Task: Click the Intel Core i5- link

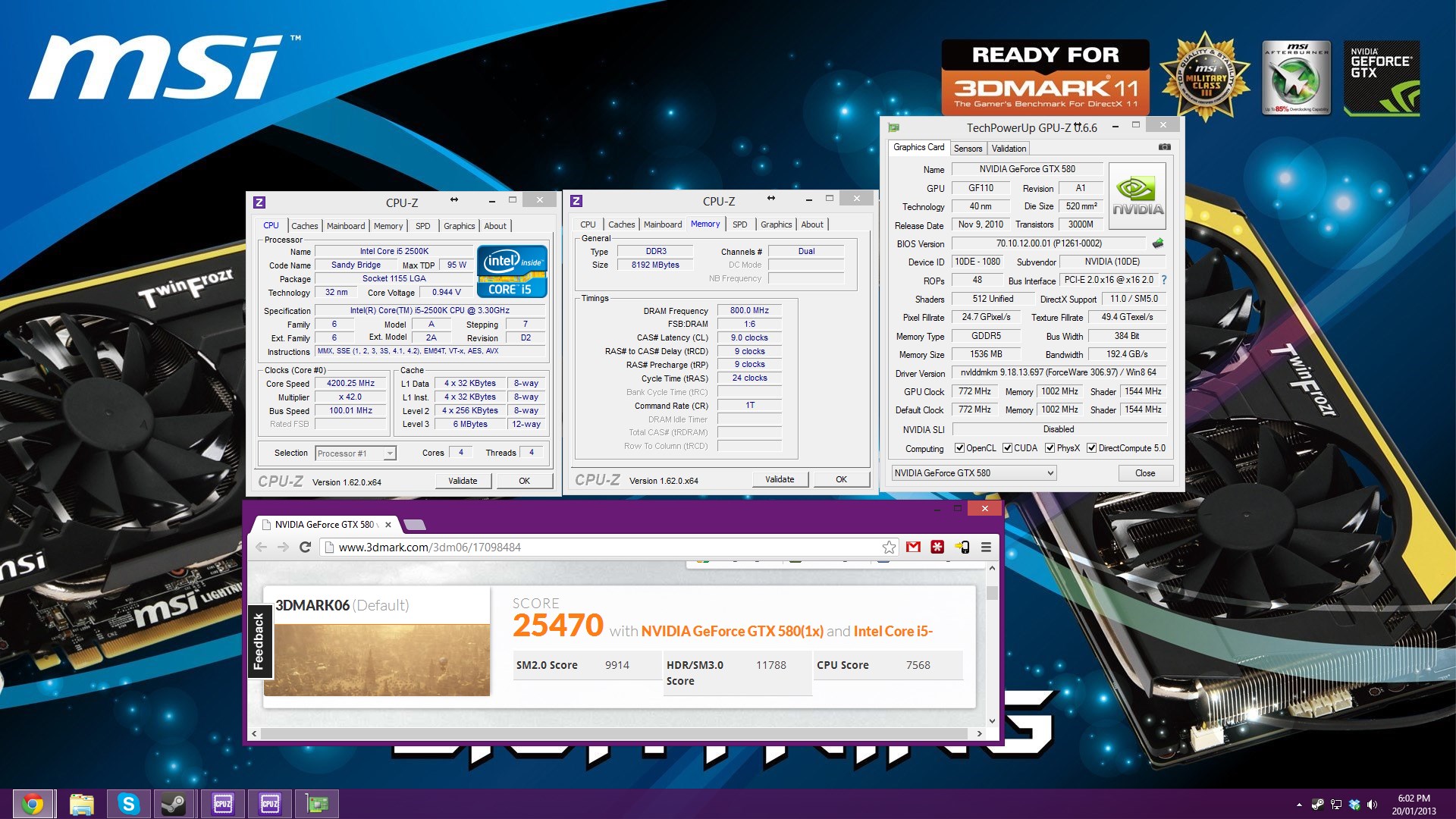Action: 893,631
